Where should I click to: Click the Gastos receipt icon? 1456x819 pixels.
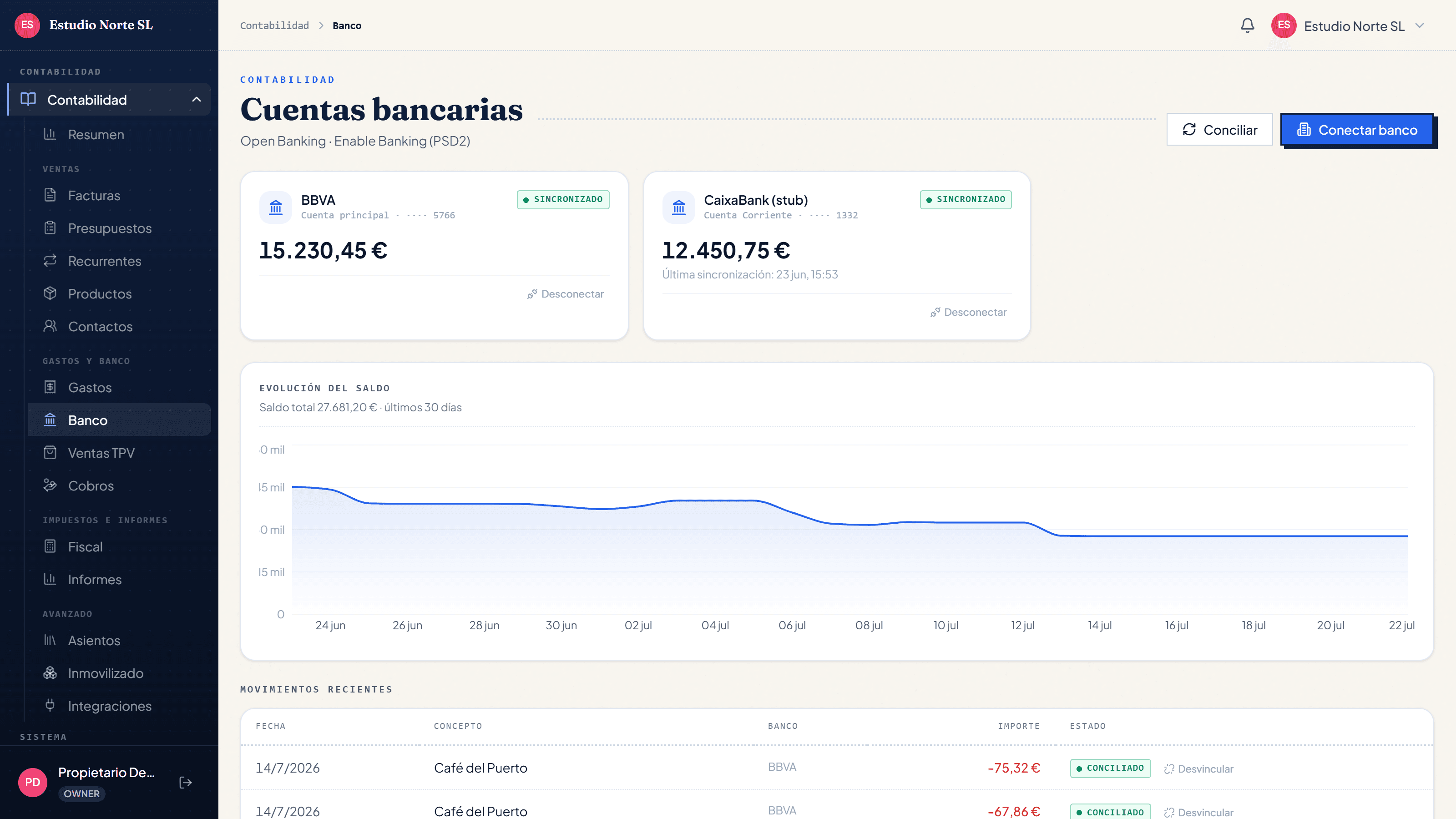[x=50, y=387]
